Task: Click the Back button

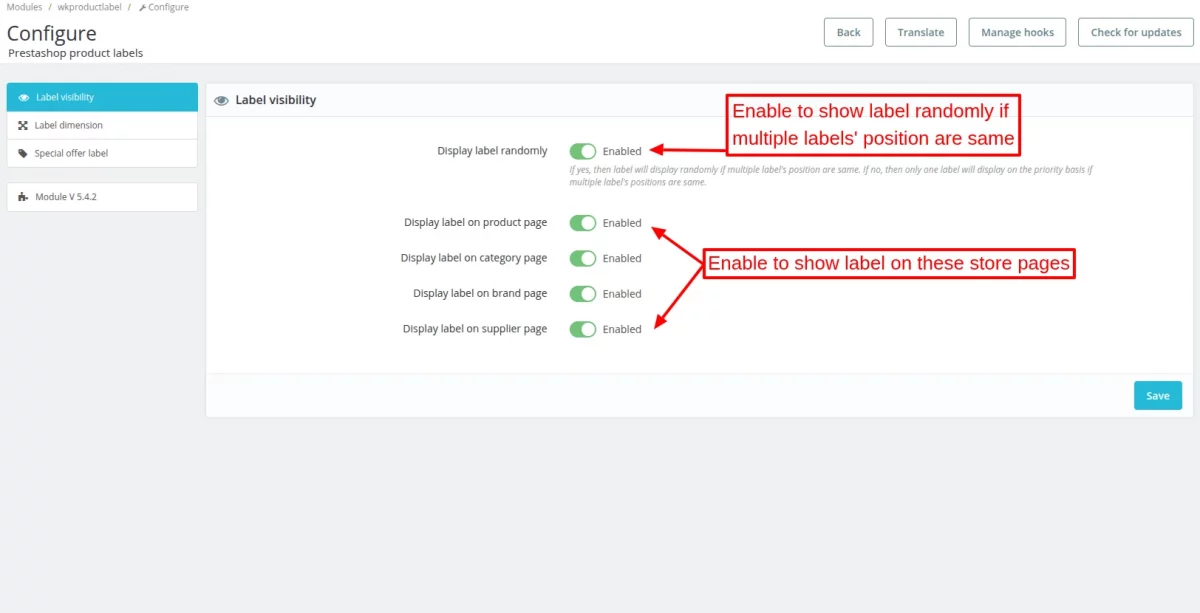Action: tap(849, 32)
